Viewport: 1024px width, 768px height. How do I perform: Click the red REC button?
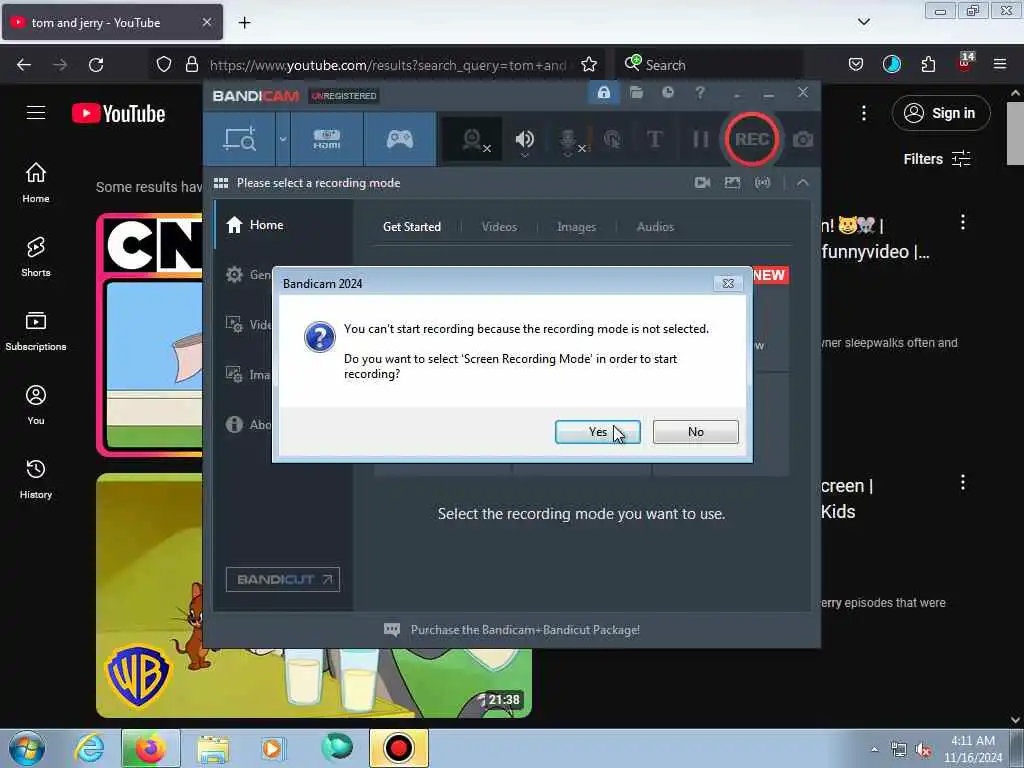[x=752, y=139]
